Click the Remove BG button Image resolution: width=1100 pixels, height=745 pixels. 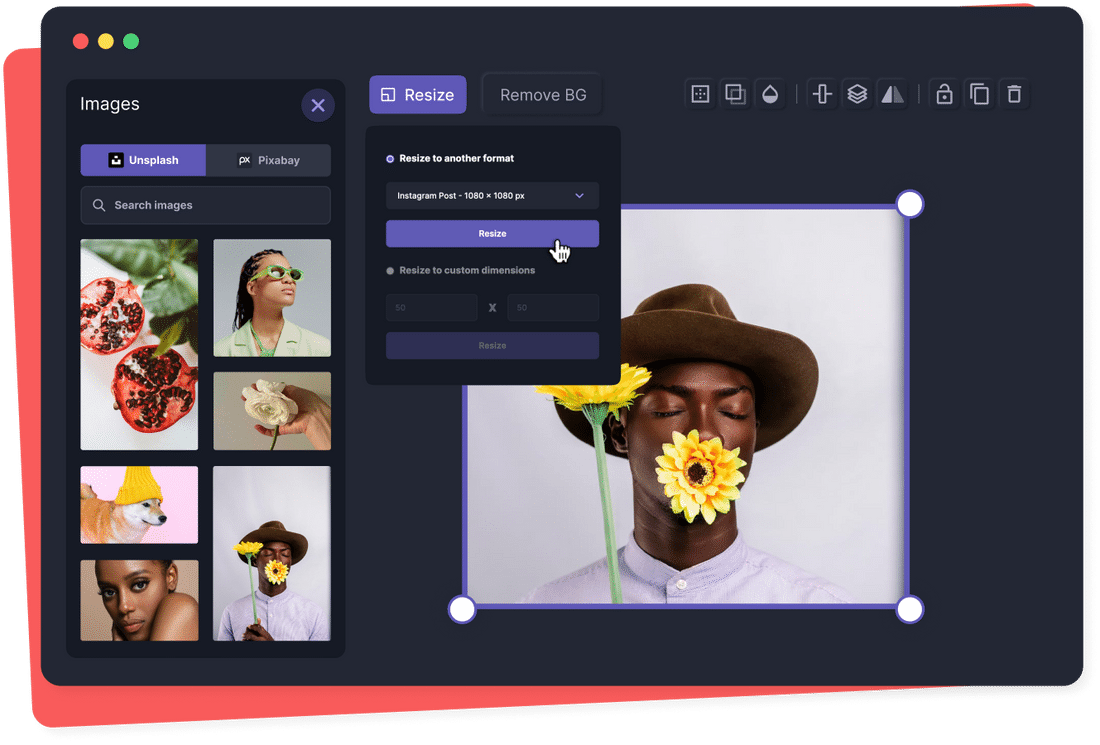[x=542, y=94]
